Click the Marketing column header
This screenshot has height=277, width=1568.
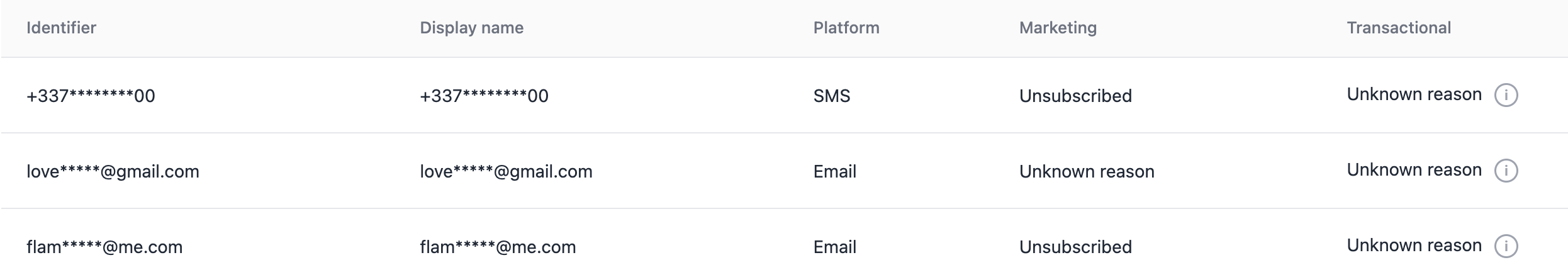point(1058,28)
